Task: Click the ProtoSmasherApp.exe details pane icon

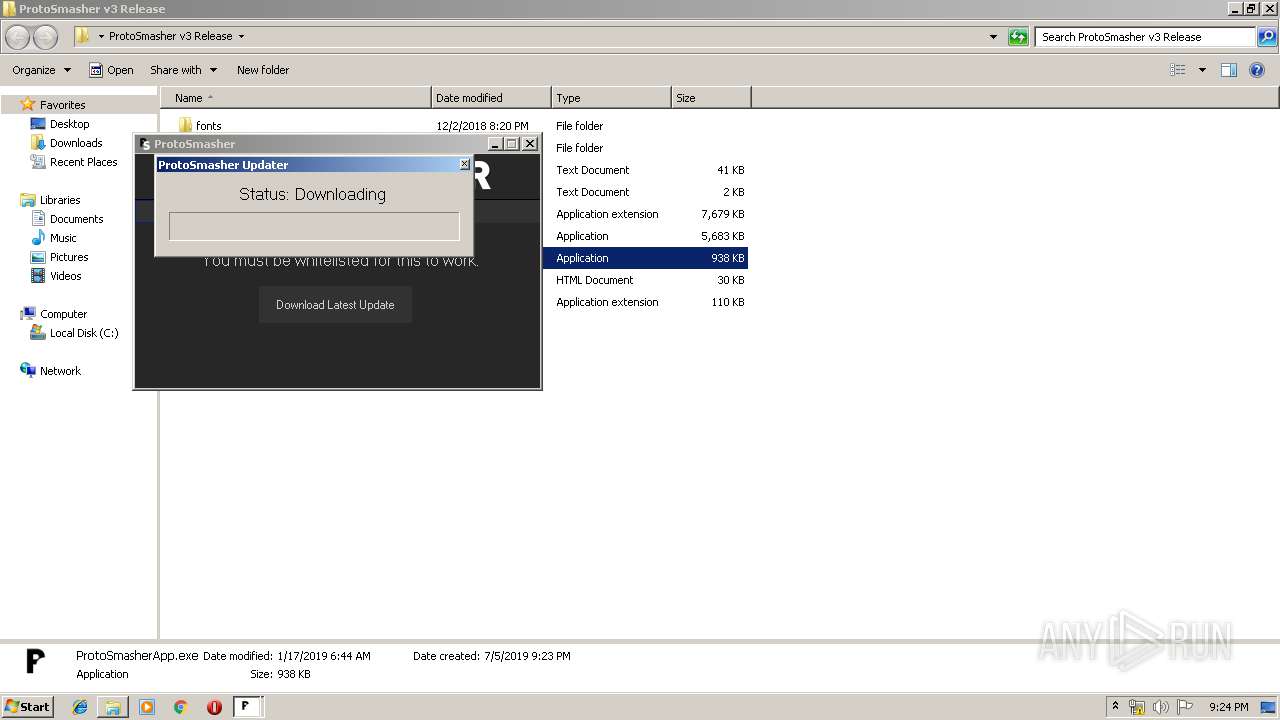Action: [35, 661]
